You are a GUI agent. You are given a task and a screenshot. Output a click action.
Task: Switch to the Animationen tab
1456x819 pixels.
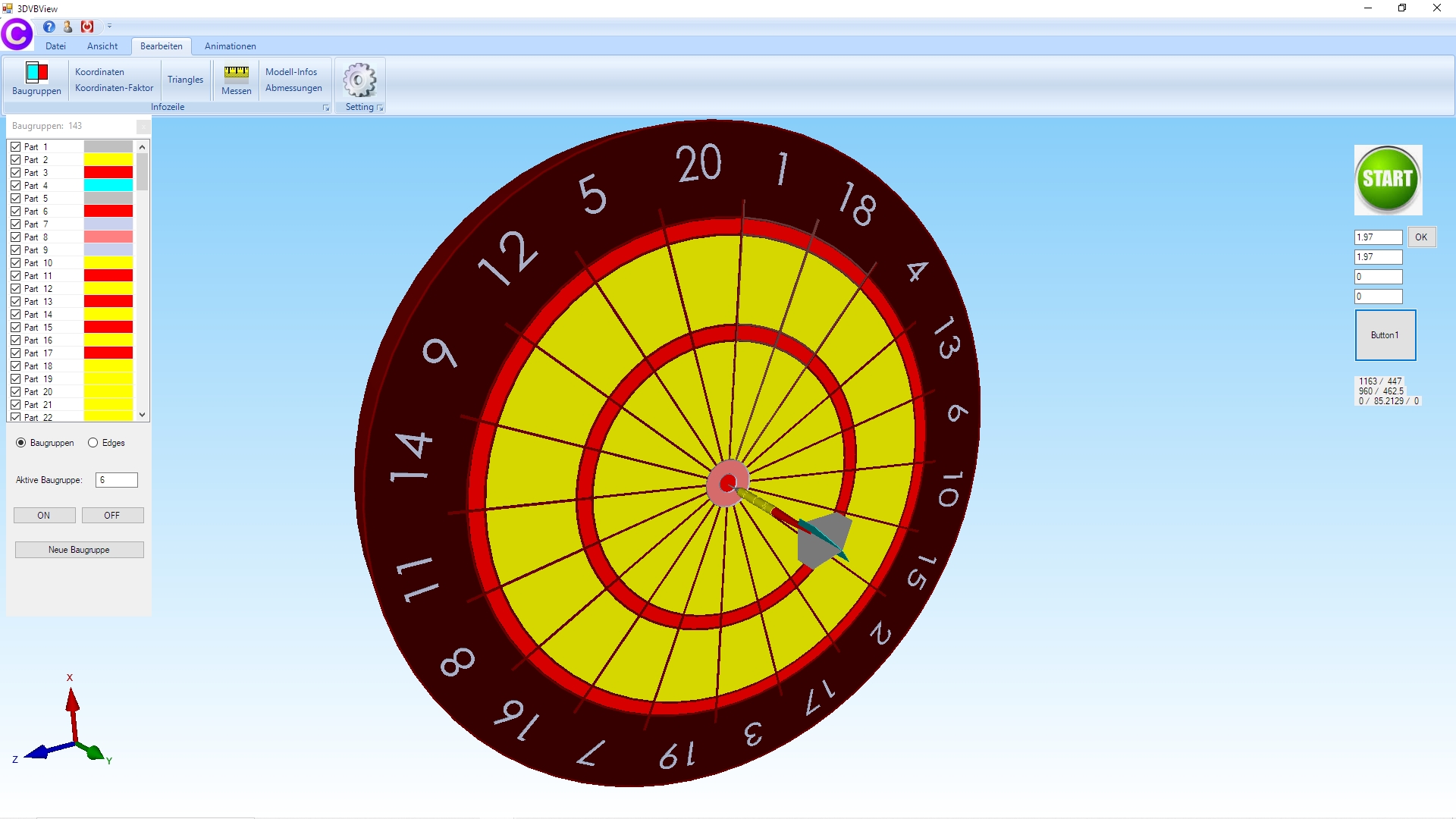[x=230, y=46]
